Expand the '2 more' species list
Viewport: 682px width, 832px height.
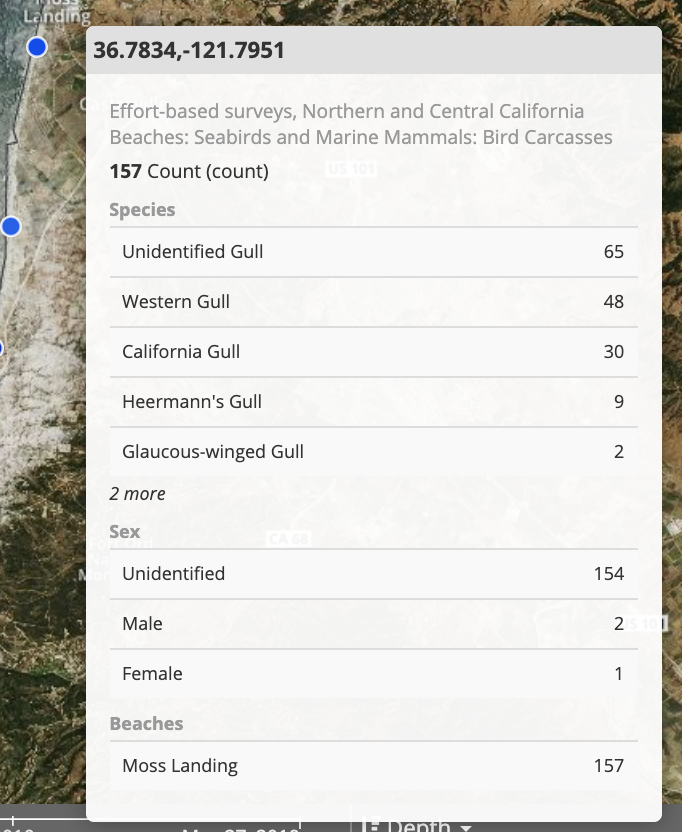(x=137, y=493)
